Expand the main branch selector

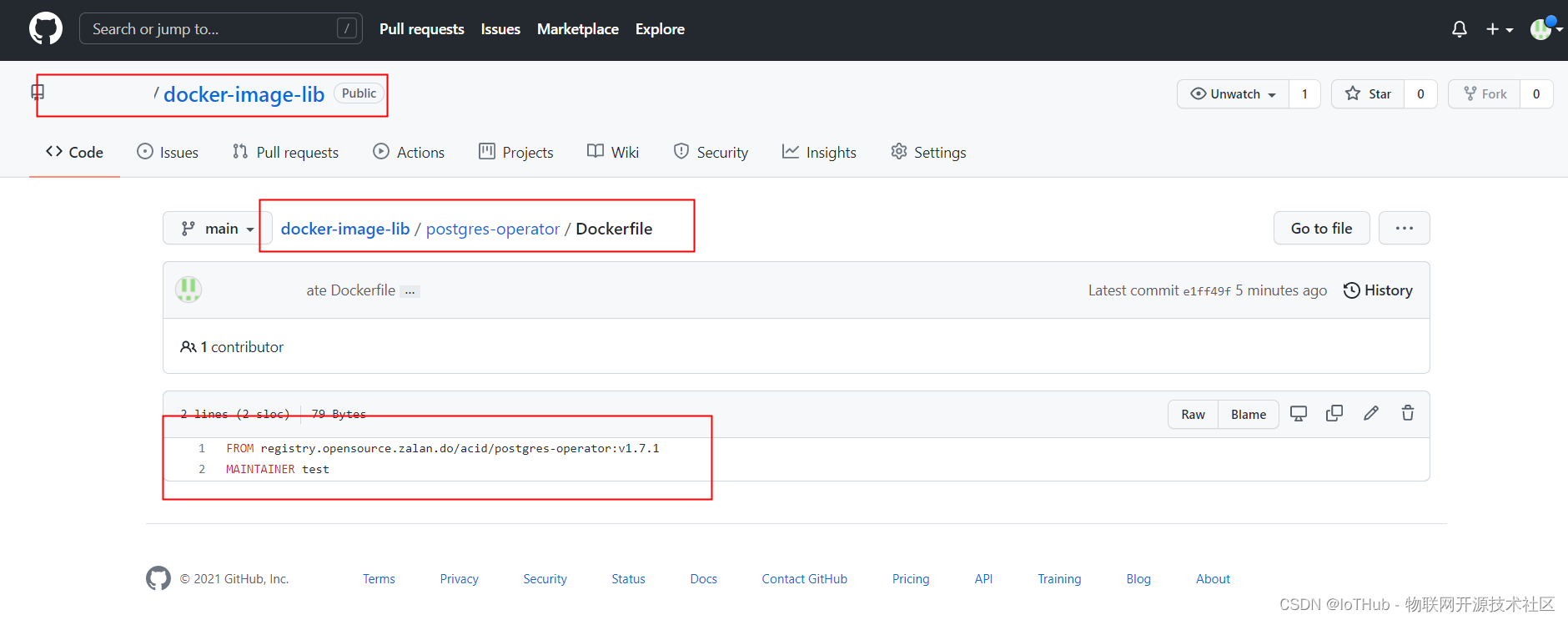(x=217, y=228)
